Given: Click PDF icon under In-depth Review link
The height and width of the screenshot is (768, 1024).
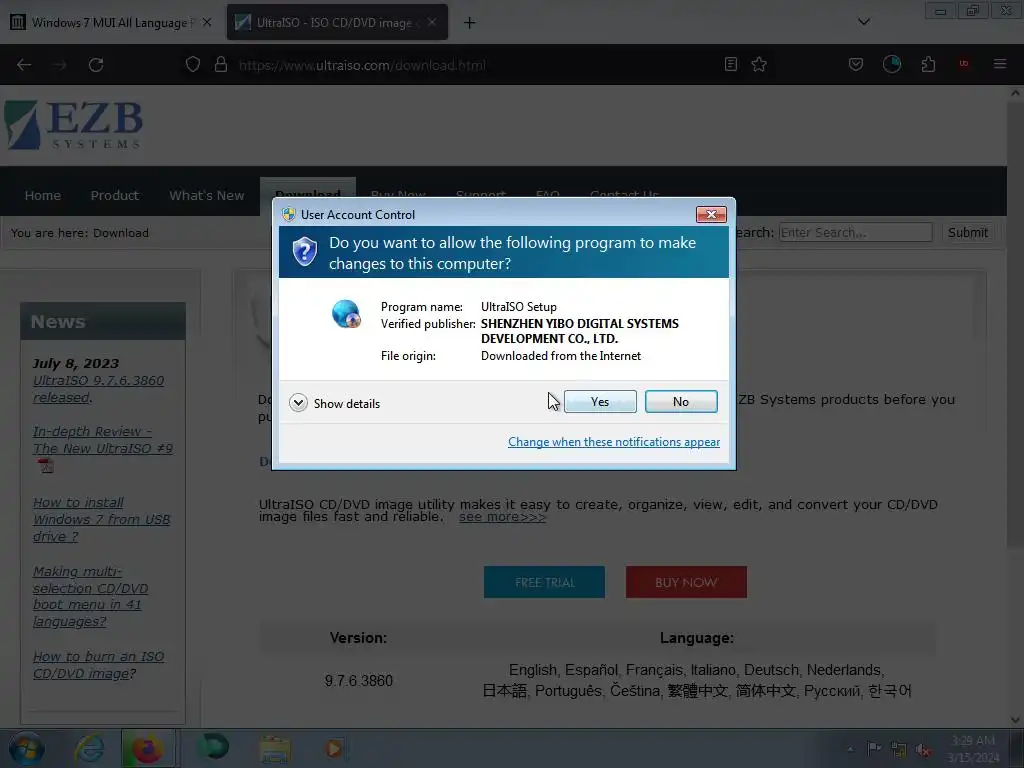Looking at the screenshot, I should tap(45, 466).
